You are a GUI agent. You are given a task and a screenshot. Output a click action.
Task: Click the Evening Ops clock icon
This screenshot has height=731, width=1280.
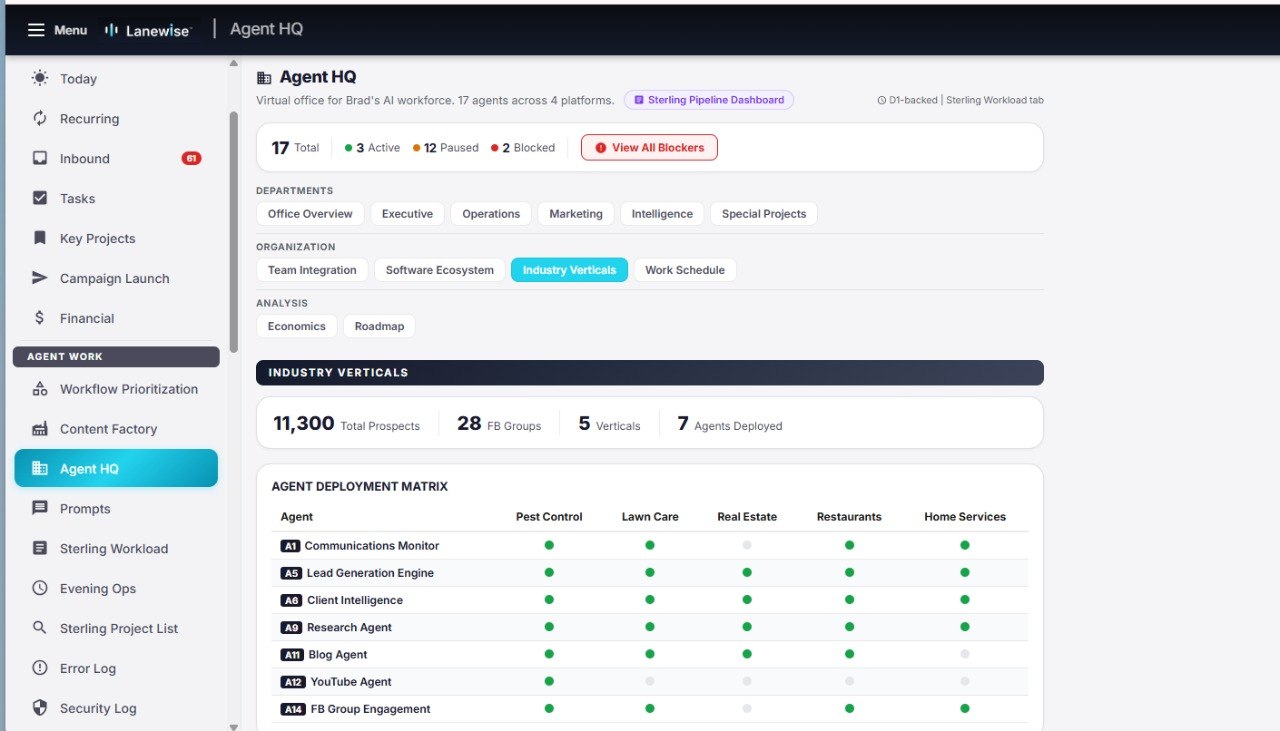[x=40, y=588]
